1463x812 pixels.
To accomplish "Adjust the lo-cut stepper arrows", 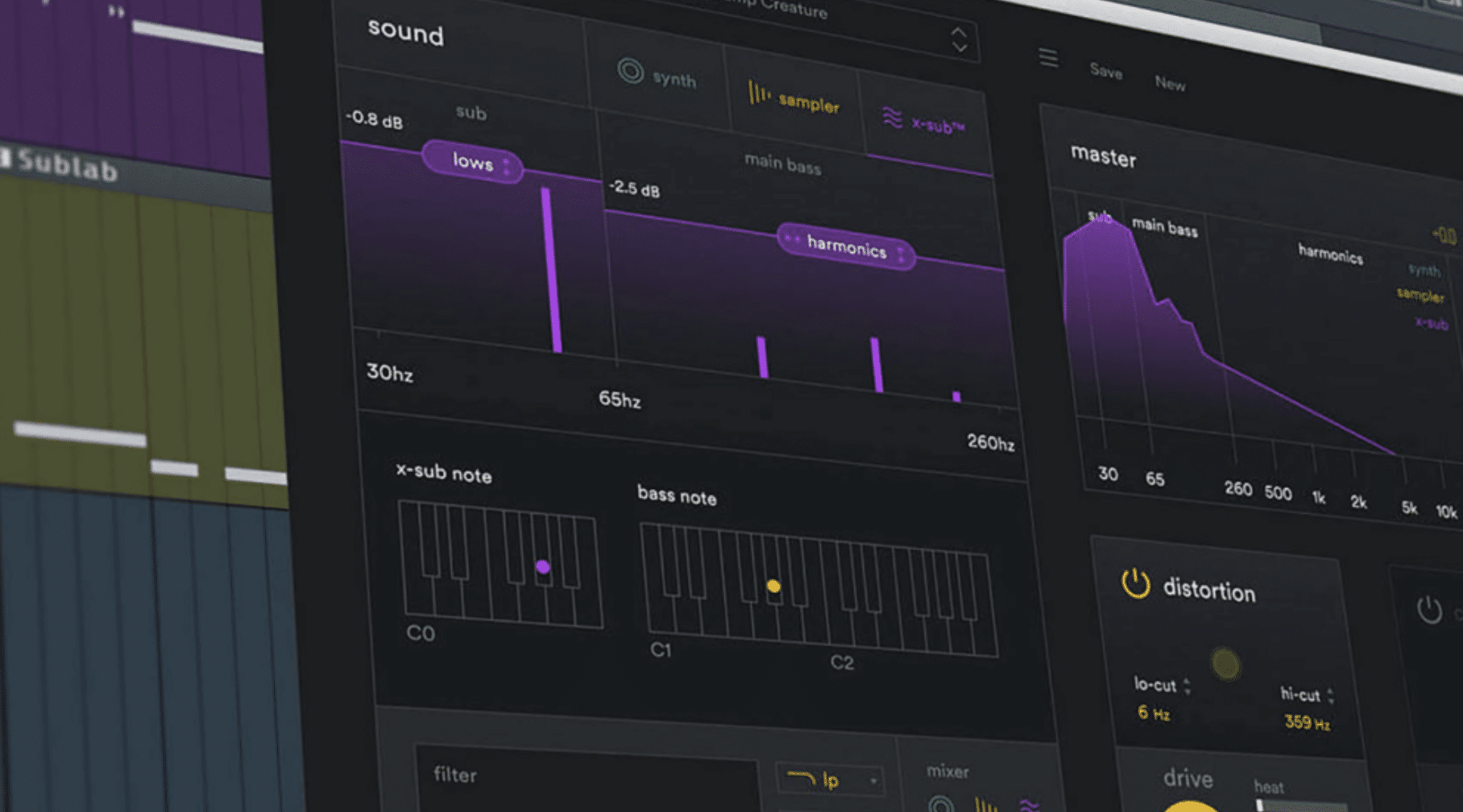I will (1187, 686).
